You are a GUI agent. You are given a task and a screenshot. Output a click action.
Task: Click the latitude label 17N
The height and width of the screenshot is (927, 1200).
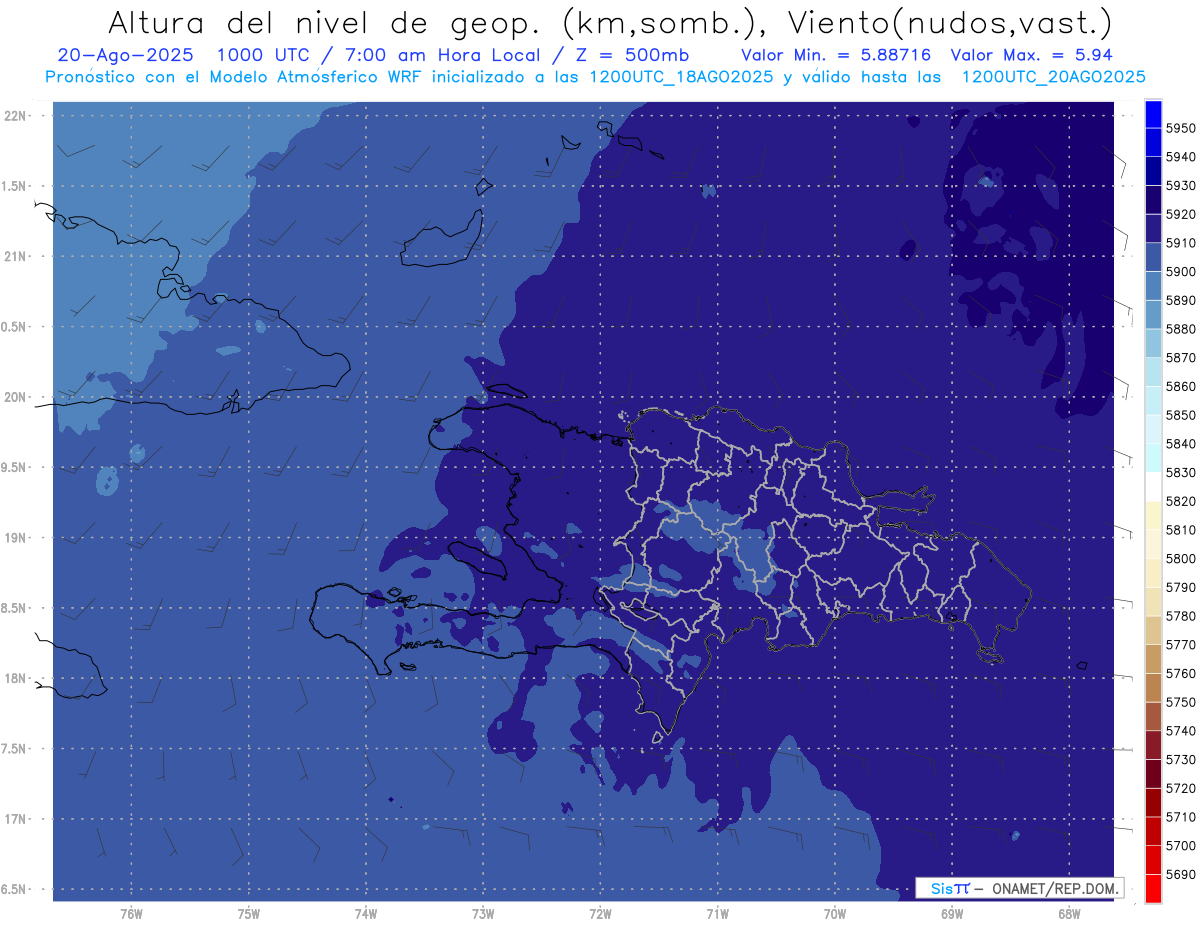tap(16, 819)
